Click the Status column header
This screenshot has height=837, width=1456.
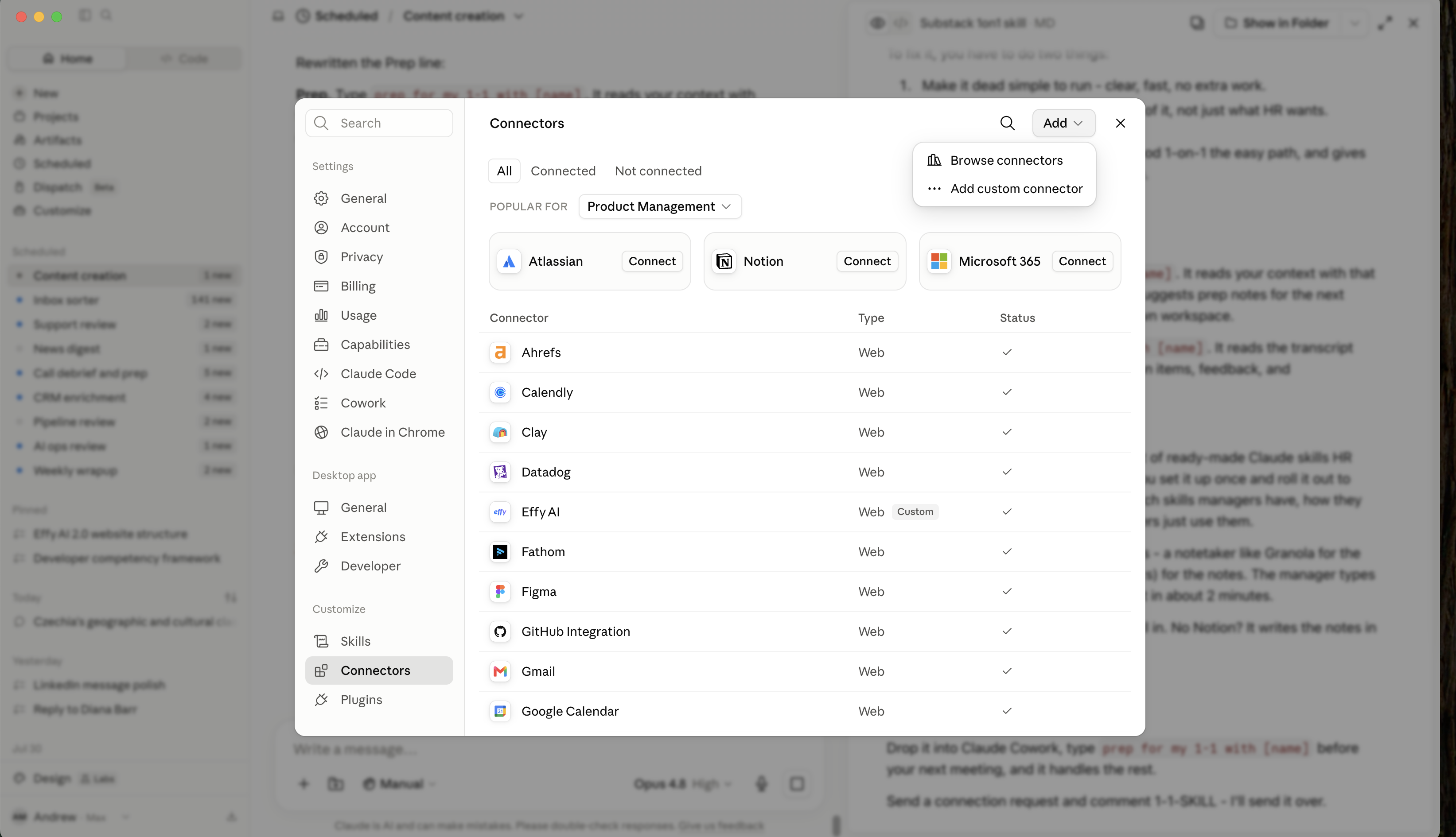(x=1017, y=318)
